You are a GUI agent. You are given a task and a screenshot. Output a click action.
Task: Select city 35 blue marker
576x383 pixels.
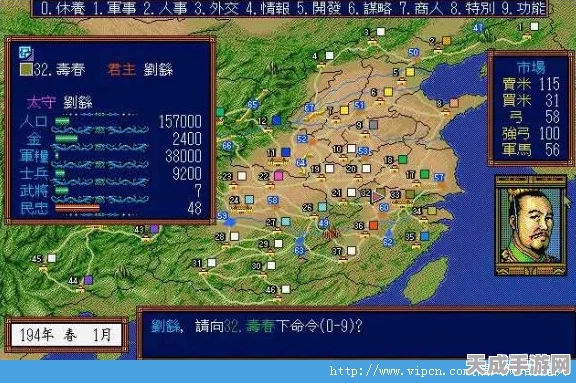[425, 236]
